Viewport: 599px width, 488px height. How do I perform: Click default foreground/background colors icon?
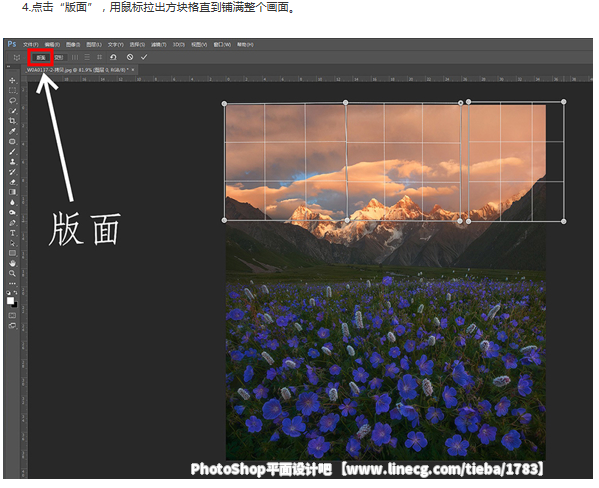pyautogui.click(x=9, y=293)
